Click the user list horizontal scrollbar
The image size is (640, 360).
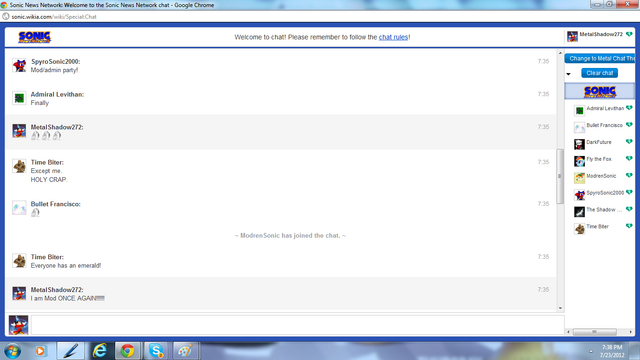click(599, 332)
